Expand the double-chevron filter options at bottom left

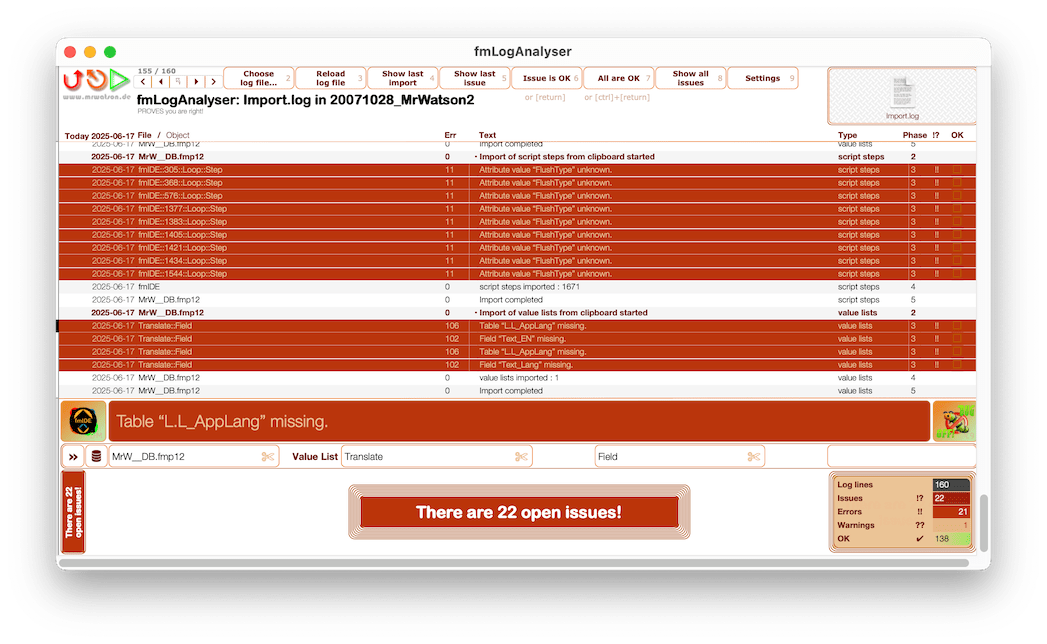coord(73,455)
